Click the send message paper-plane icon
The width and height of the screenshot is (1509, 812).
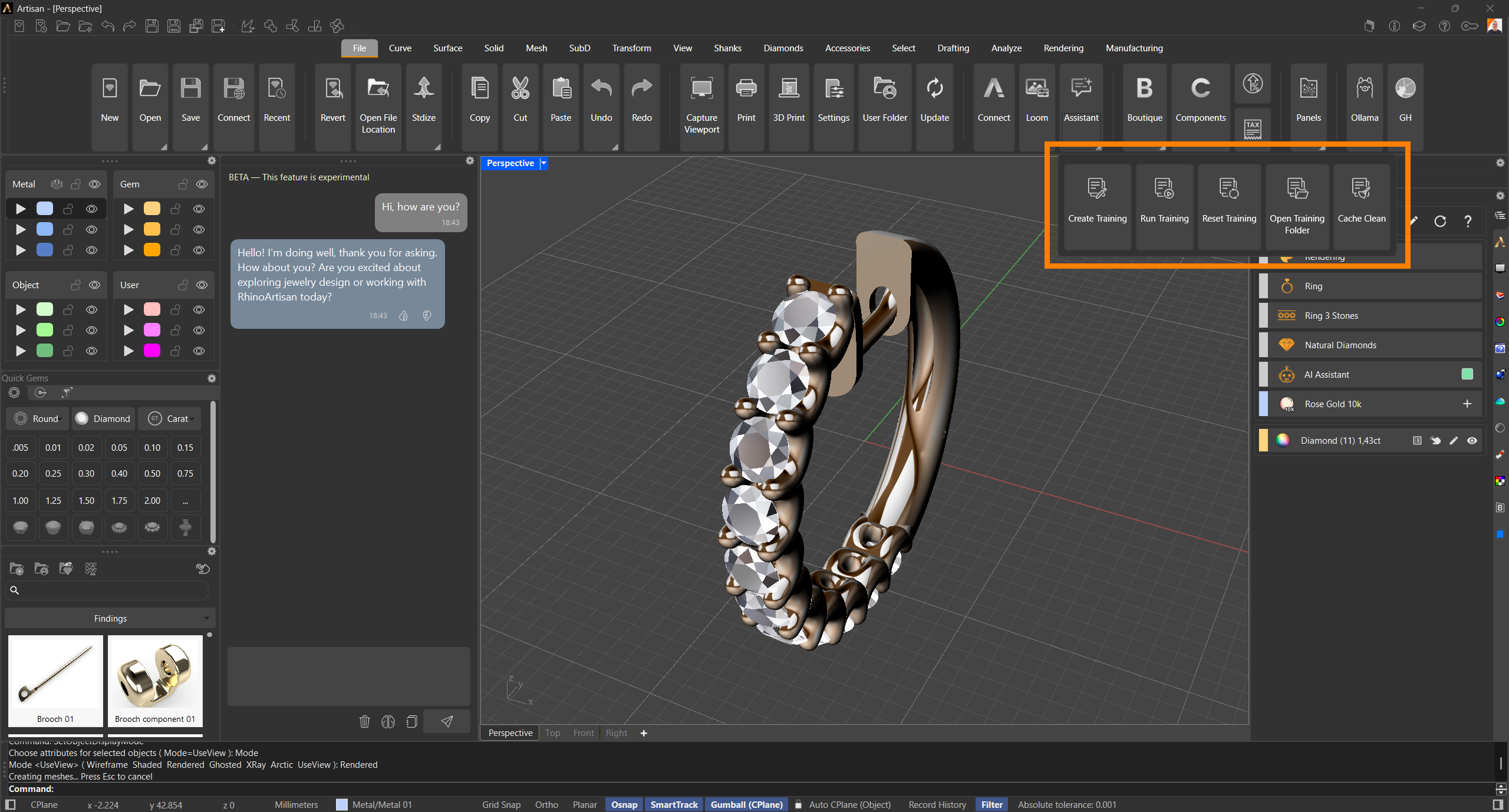click(447, 721)
